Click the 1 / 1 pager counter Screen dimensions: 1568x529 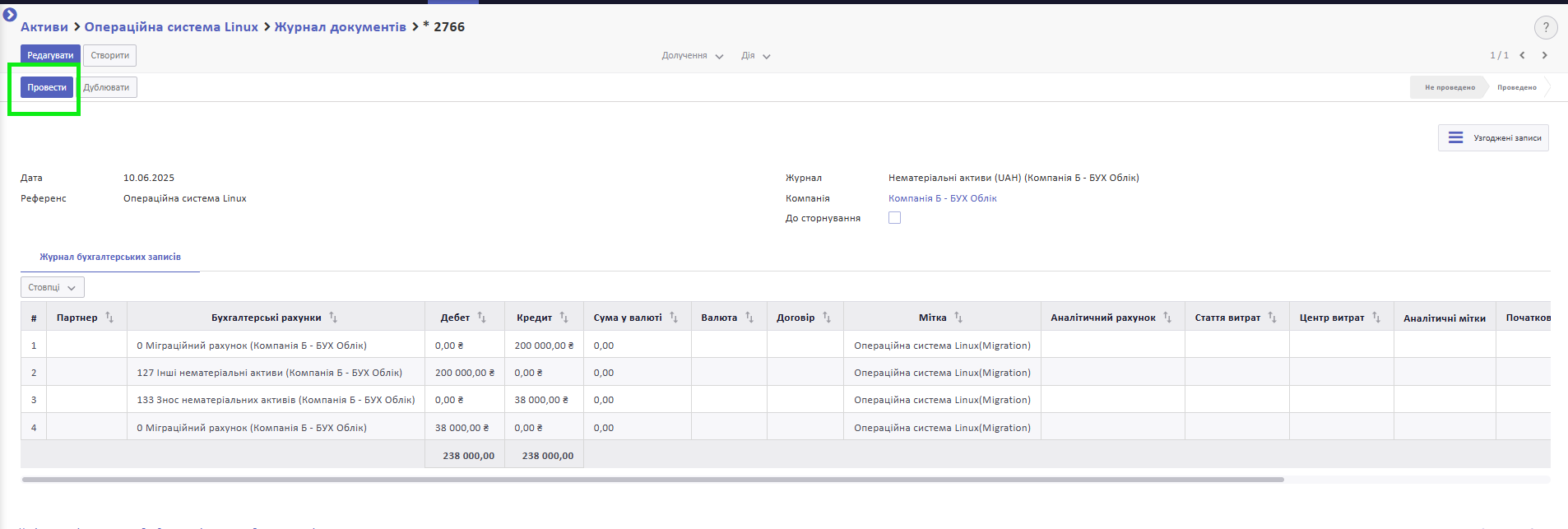point(1499,55)
